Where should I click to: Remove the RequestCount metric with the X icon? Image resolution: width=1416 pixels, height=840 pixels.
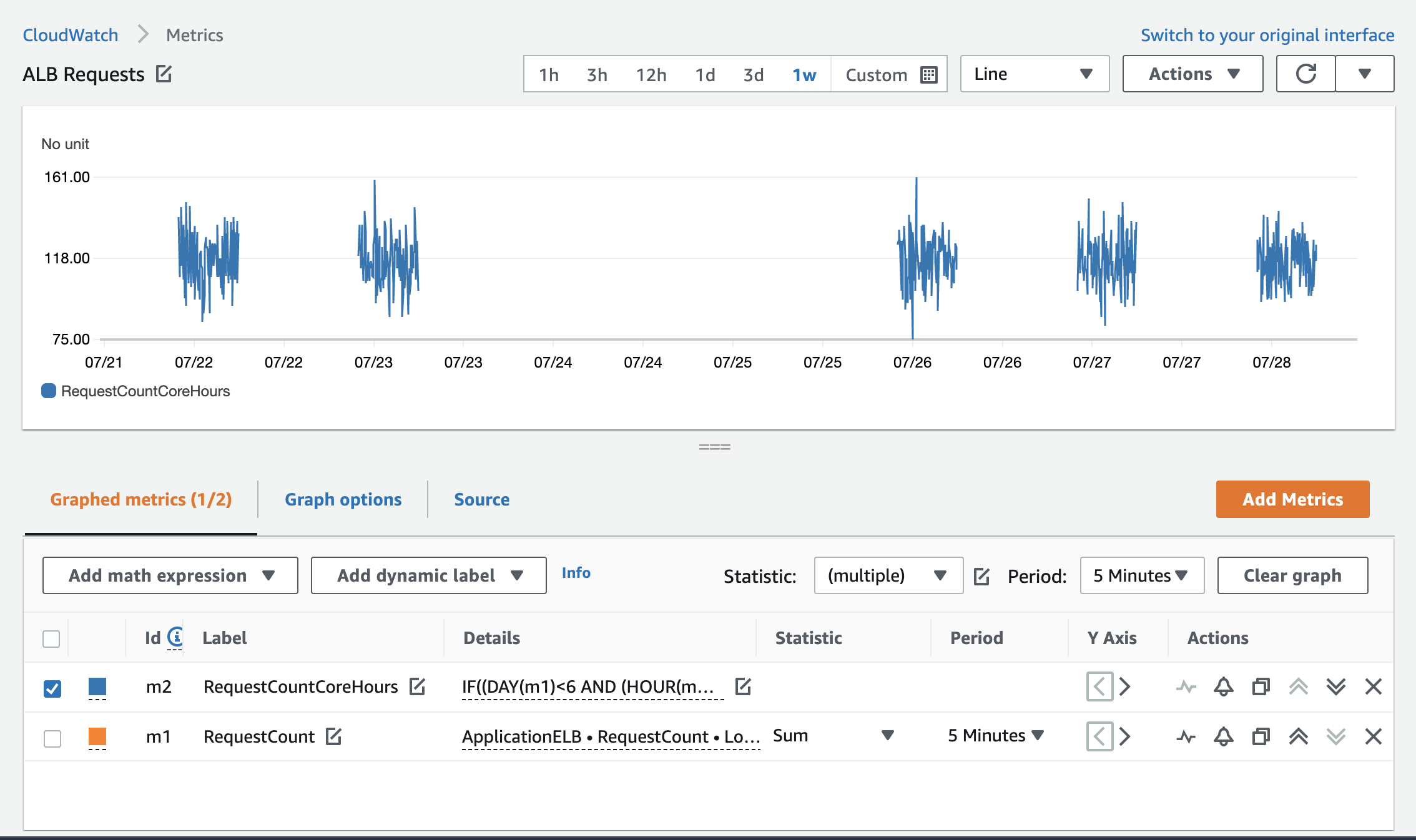coord(1373,737)
